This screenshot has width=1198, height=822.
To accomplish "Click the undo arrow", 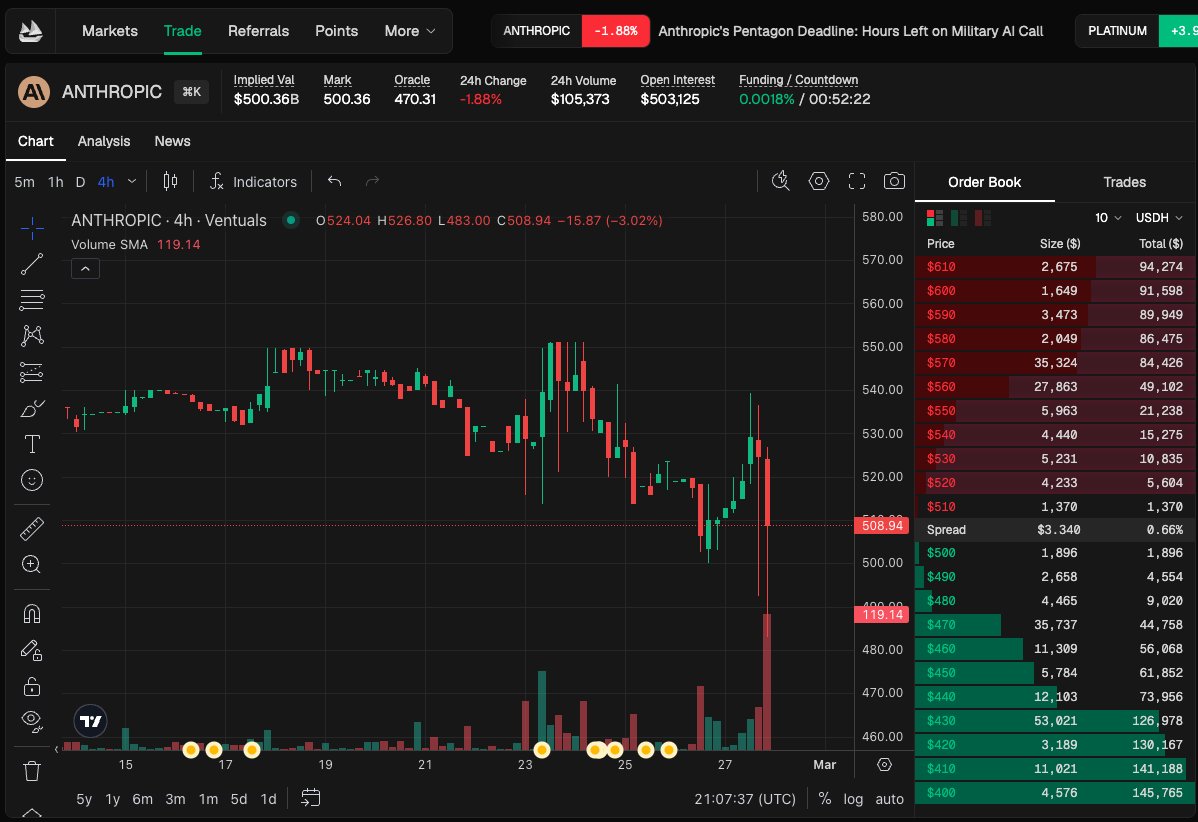I will [x=335, y=181].
